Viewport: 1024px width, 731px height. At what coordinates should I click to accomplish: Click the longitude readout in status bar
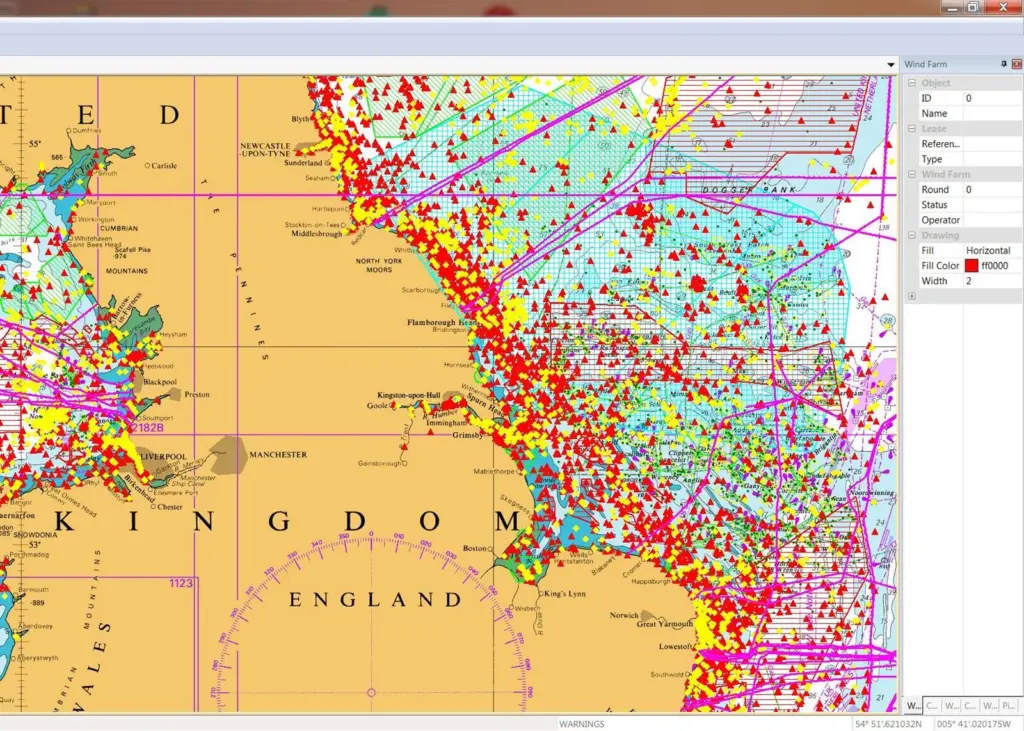pos(973,724)
